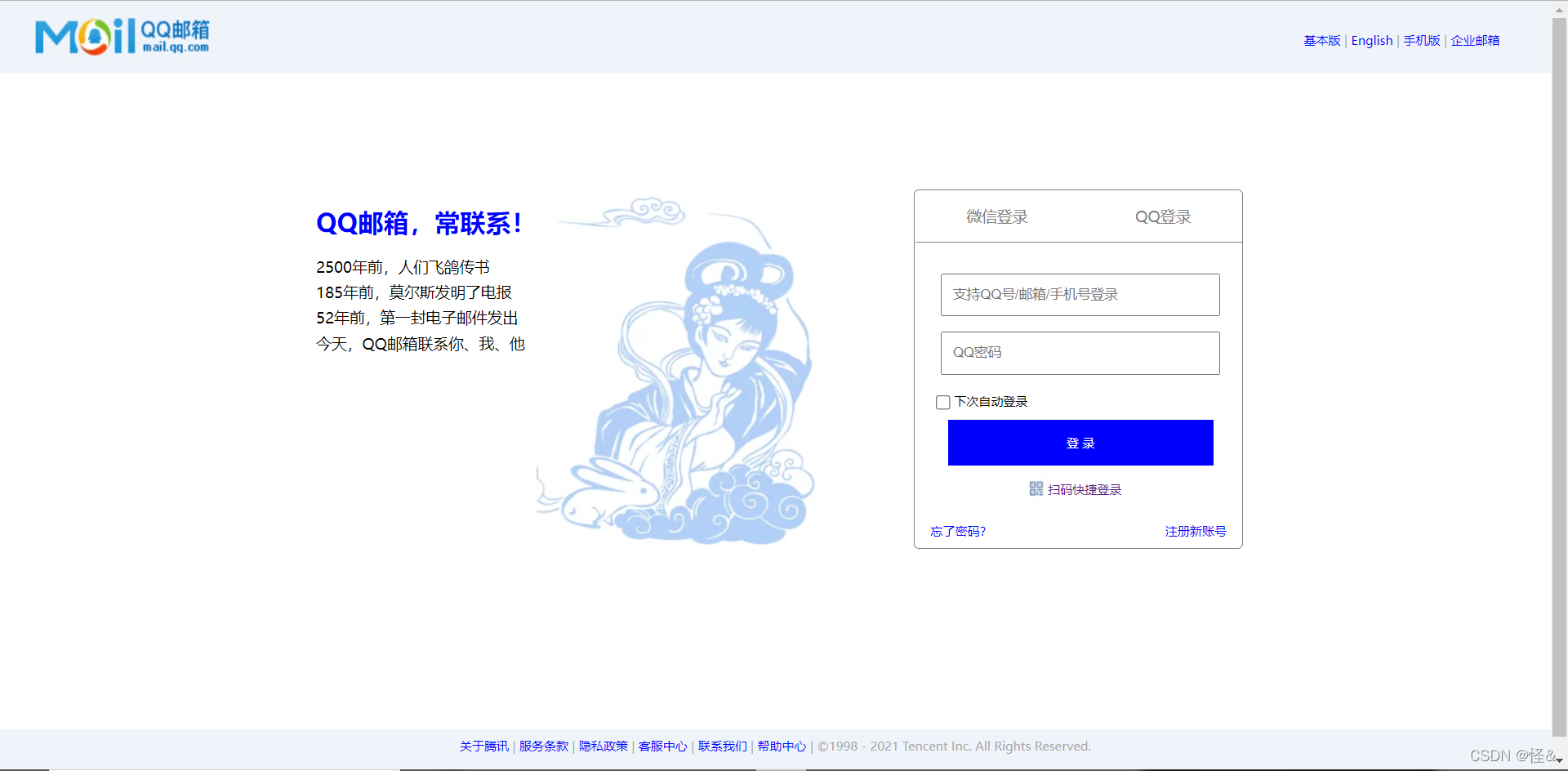
Task: Click the text 185年前，莫尔斯发明了电报
Action: (x=414, y=292)
